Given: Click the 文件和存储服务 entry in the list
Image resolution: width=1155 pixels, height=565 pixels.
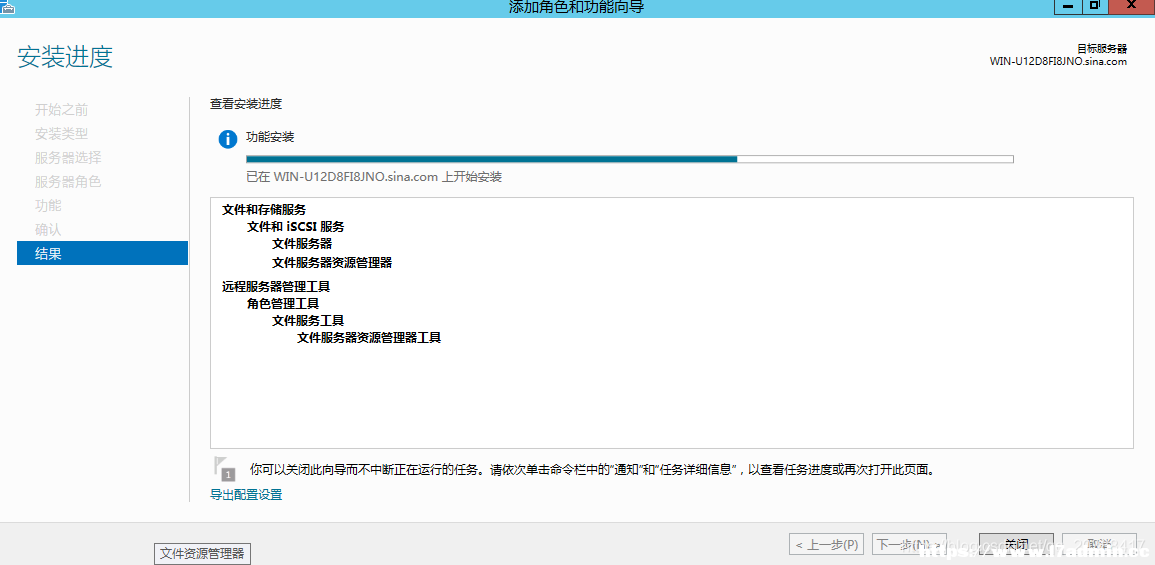Looking at the screenshot, I should point(264,210).
